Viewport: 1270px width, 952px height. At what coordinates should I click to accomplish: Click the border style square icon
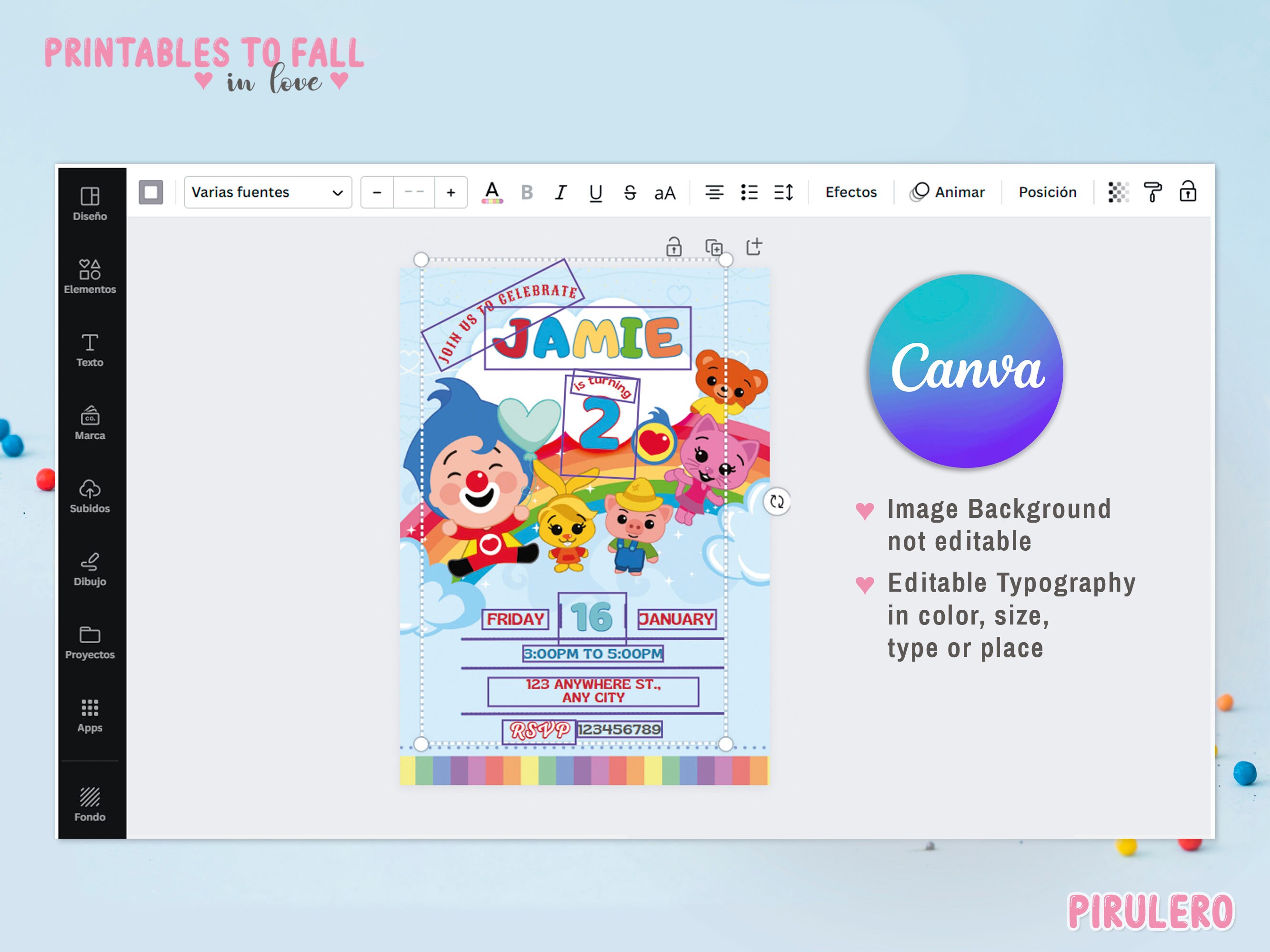(x=151, y=192)
